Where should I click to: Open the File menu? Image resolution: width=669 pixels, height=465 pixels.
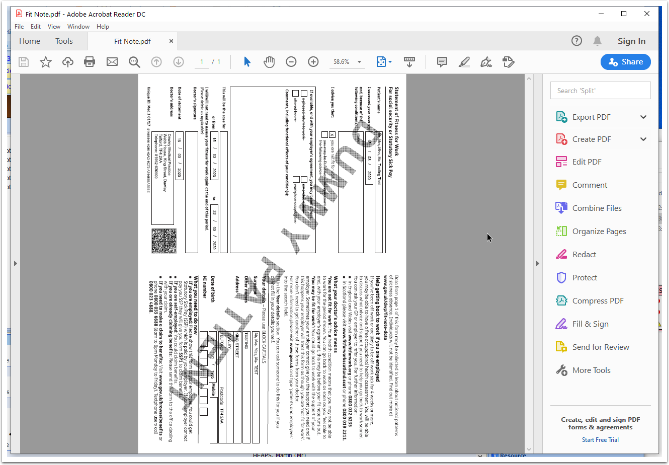pos(19,26)
